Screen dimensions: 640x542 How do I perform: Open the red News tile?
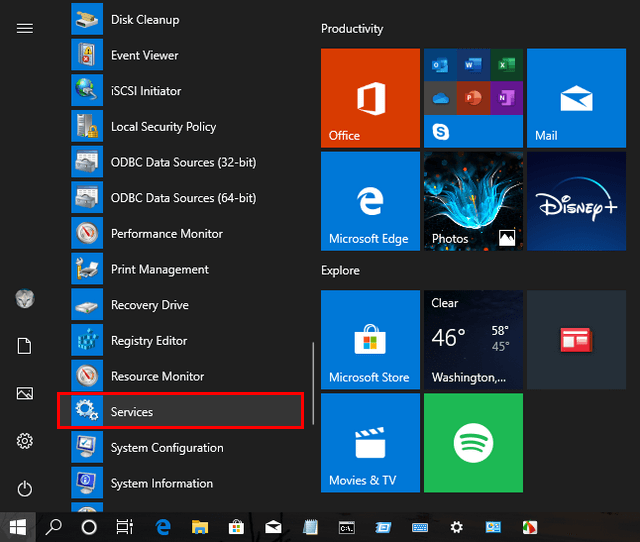(x=576, y=340)
